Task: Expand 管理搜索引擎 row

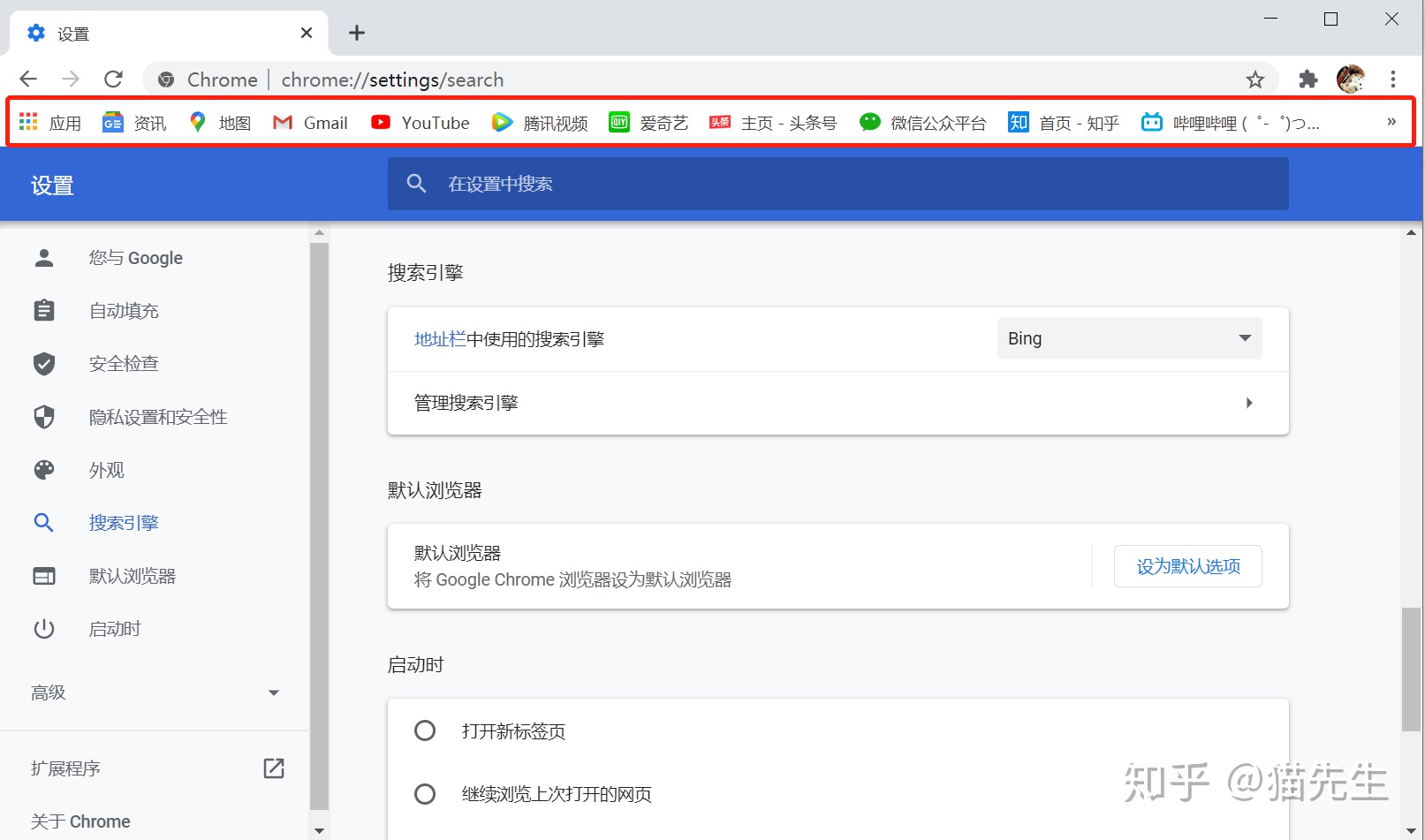Action: click(x=838, y=403)
